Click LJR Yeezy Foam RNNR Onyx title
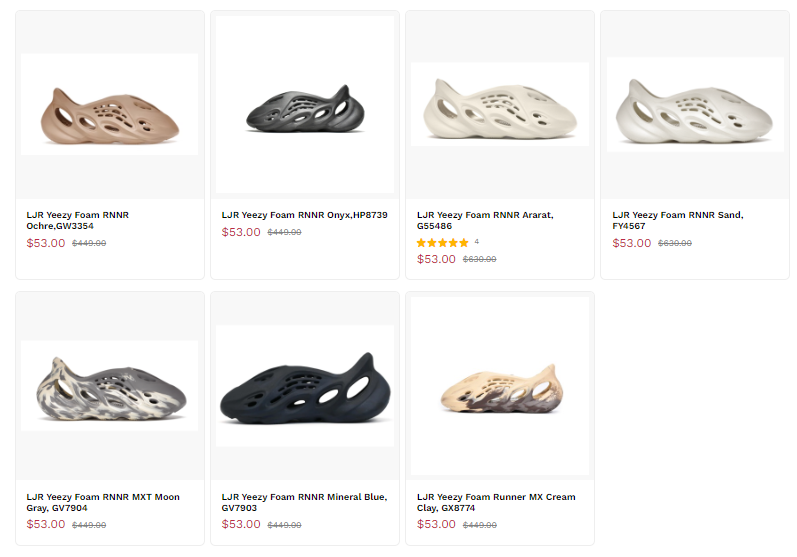This screenshot has width=797, height=557. point(304,215)
